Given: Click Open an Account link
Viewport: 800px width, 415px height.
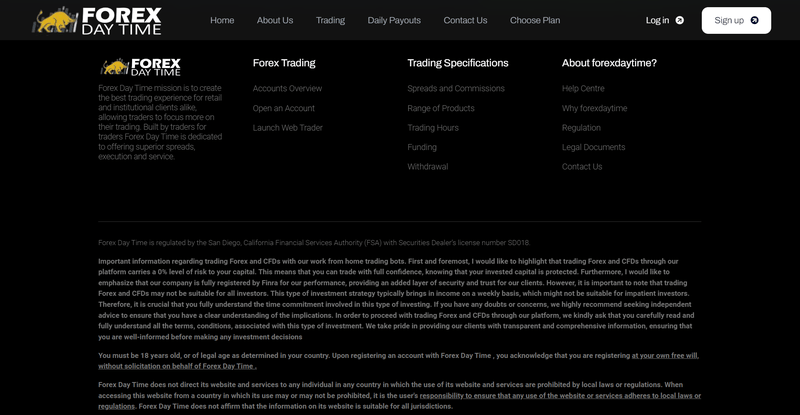Looking at the screenshot, I should coord(284,108).
